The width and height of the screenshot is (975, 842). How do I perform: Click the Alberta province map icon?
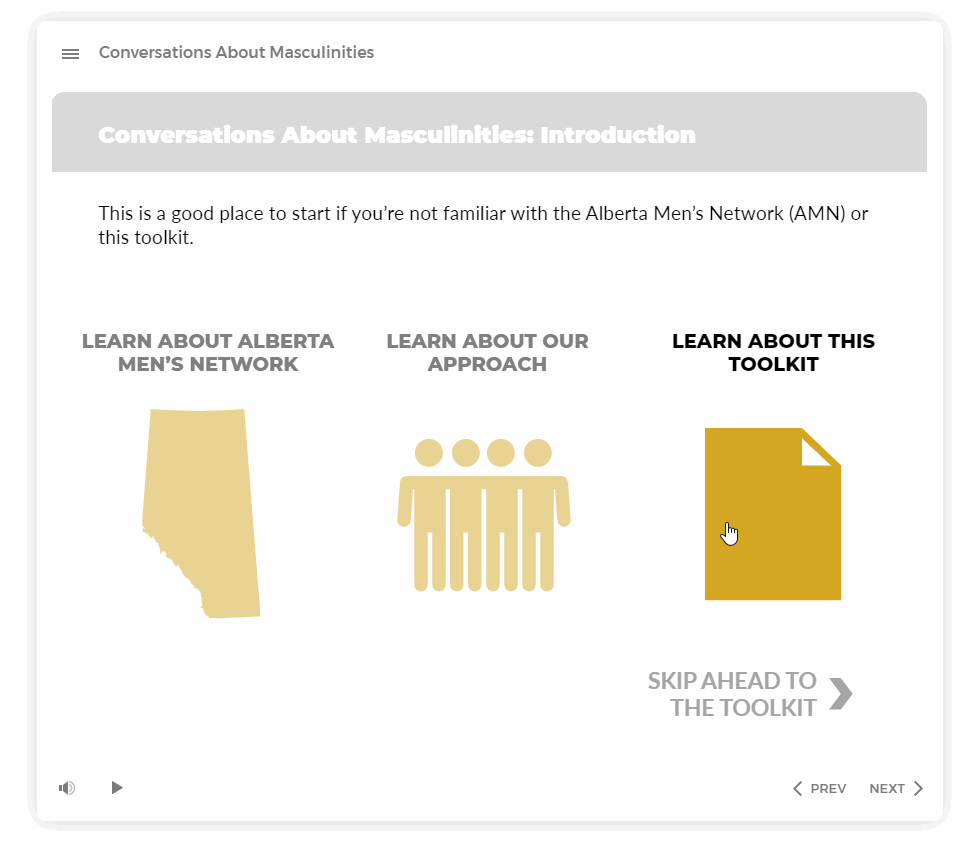(x=201, y=513)
